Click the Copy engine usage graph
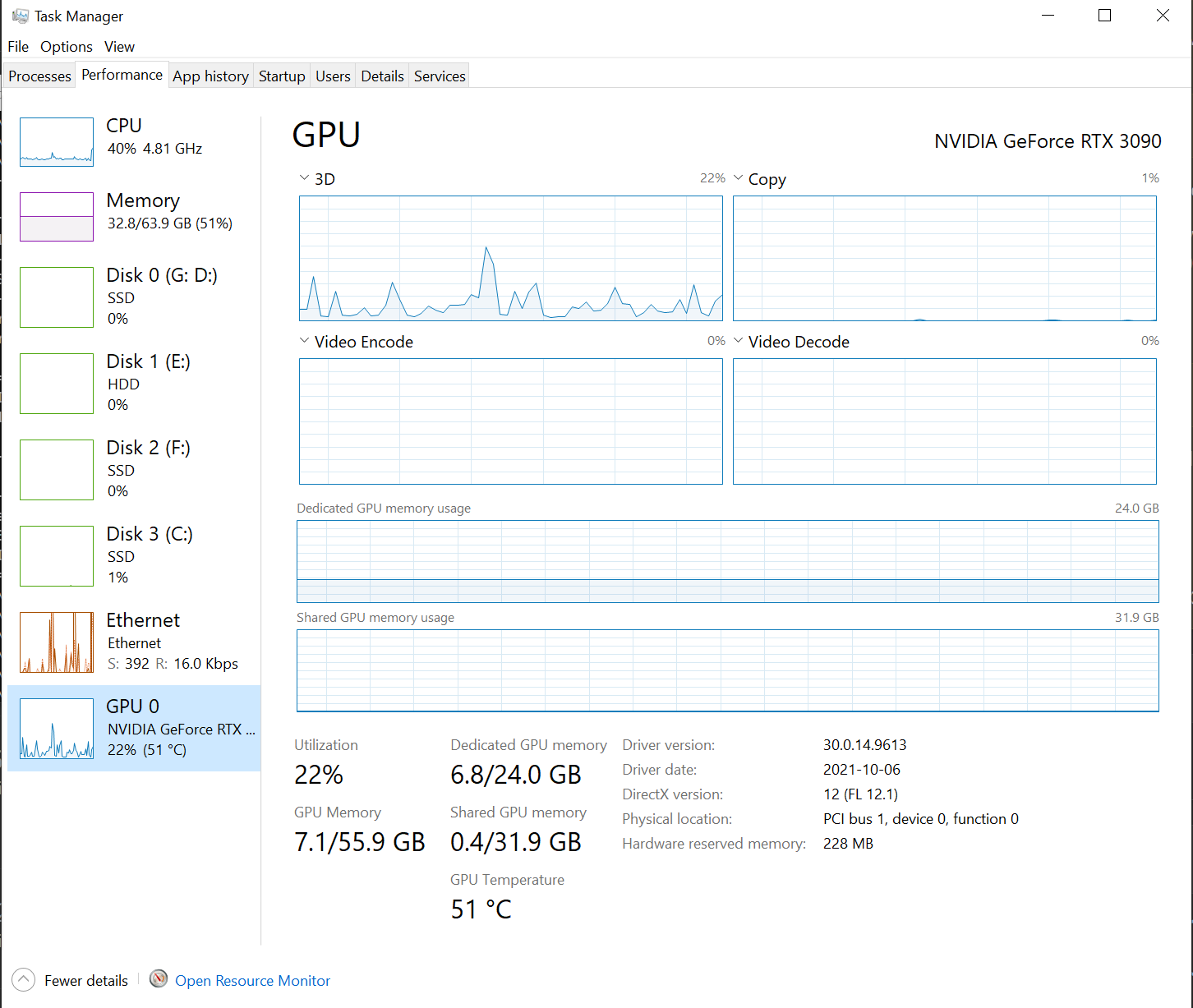 [945, 258]
